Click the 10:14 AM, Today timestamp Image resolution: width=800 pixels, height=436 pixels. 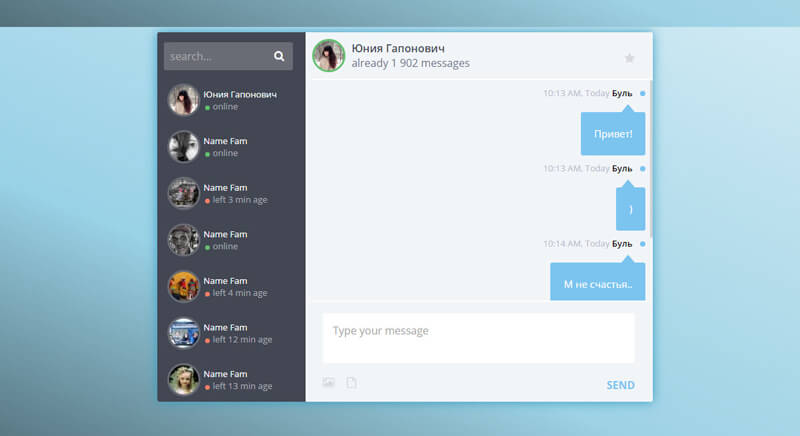(x=576, y=244)
